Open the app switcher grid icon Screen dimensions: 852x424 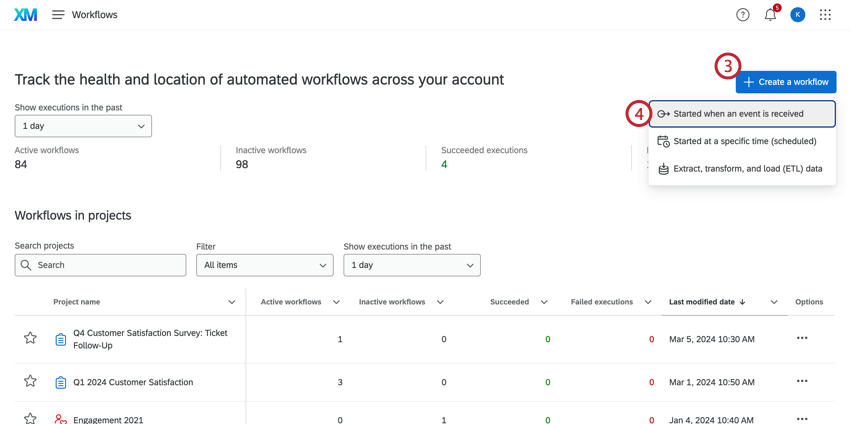click(825, 15)
